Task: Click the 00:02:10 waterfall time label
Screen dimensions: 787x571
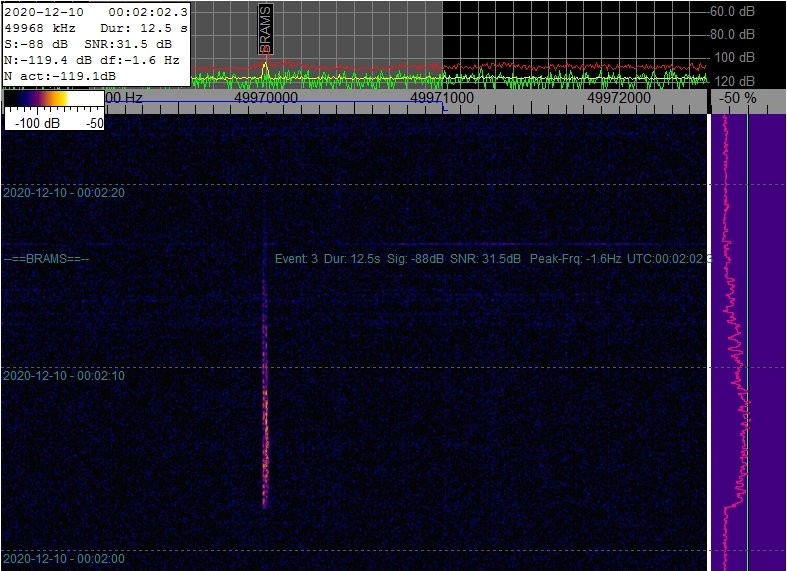Action: pos(64,375)
